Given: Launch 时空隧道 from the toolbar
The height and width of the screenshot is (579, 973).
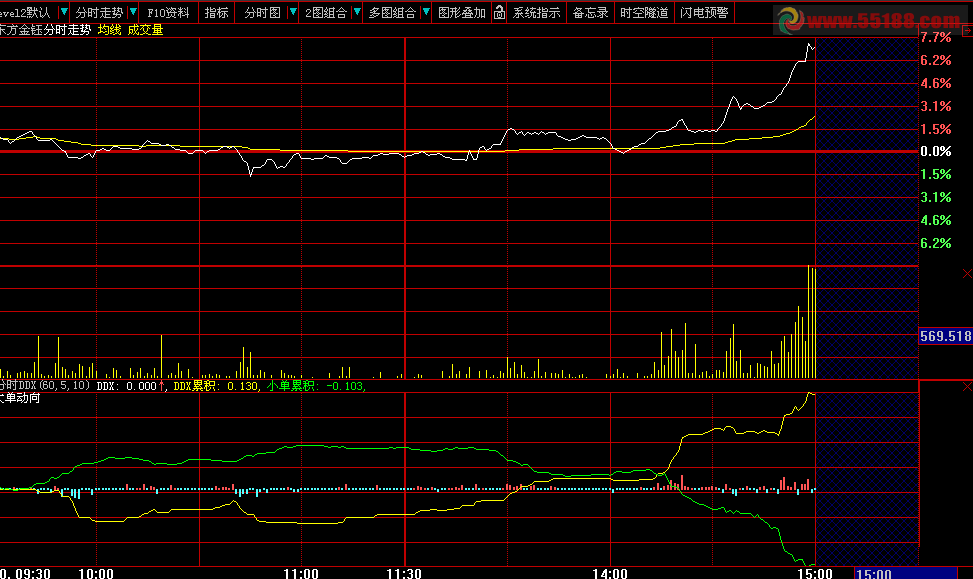Looking at the screenshot, I should pos(644,12).
